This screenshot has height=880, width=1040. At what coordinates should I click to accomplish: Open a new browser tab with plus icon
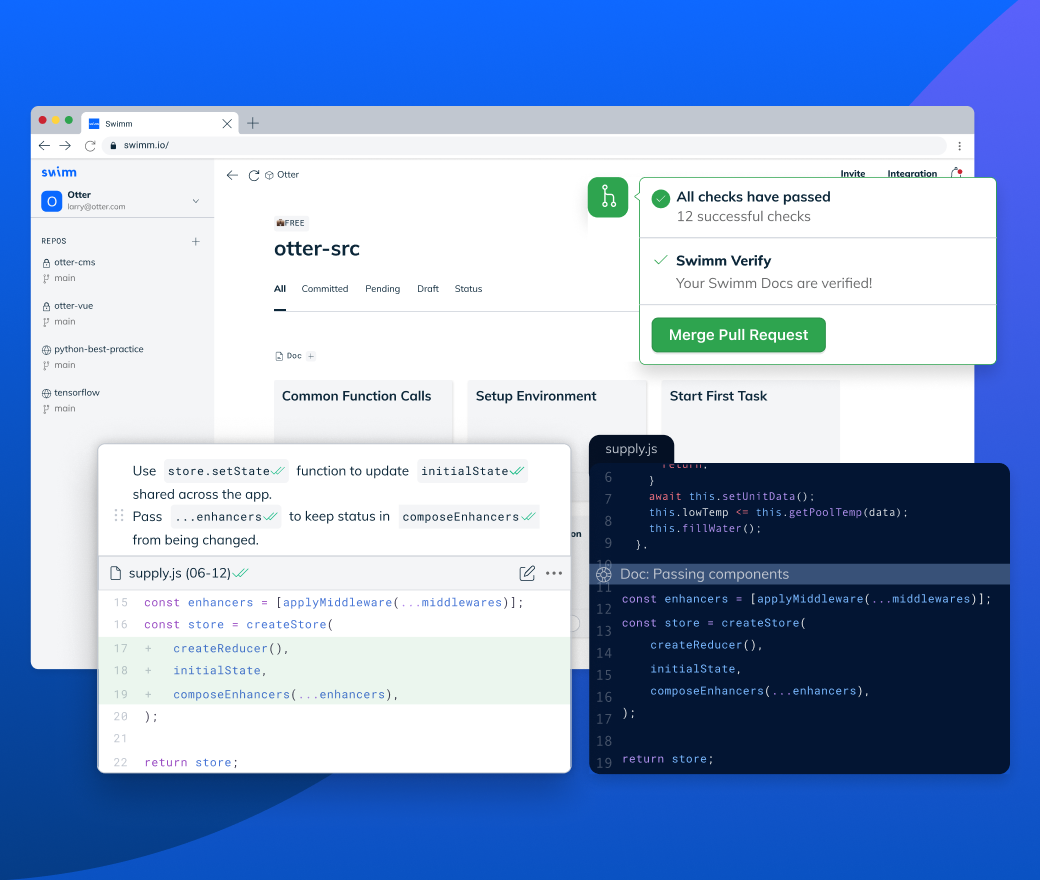pyautogui.click(x=253, y=123)
